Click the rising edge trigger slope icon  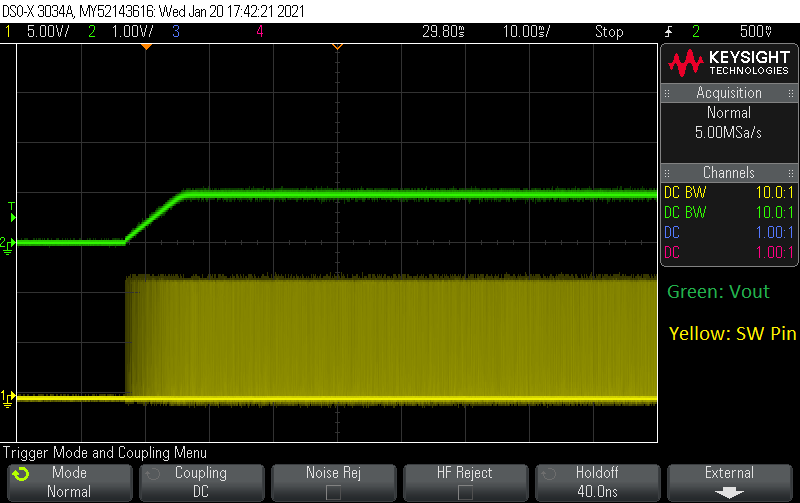pyautogui.click(x=668, y=32)
